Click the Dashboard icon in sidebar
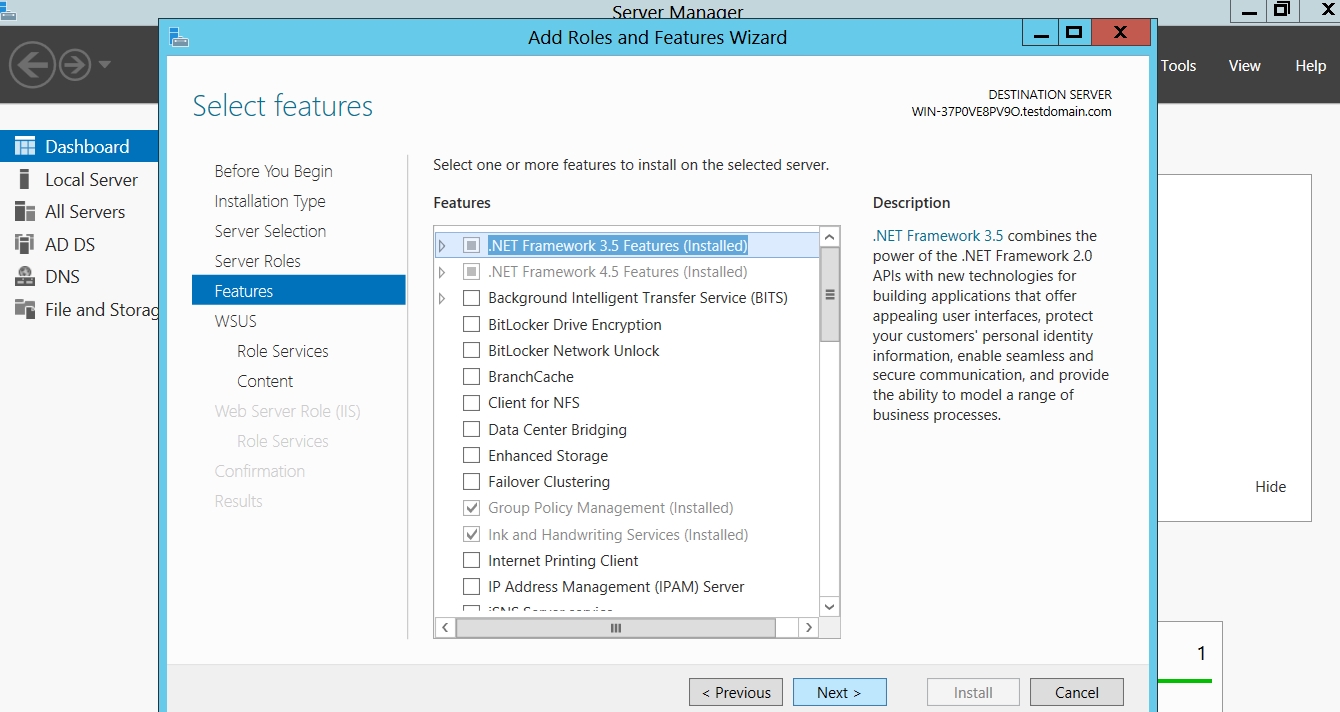 coord(25,146)
